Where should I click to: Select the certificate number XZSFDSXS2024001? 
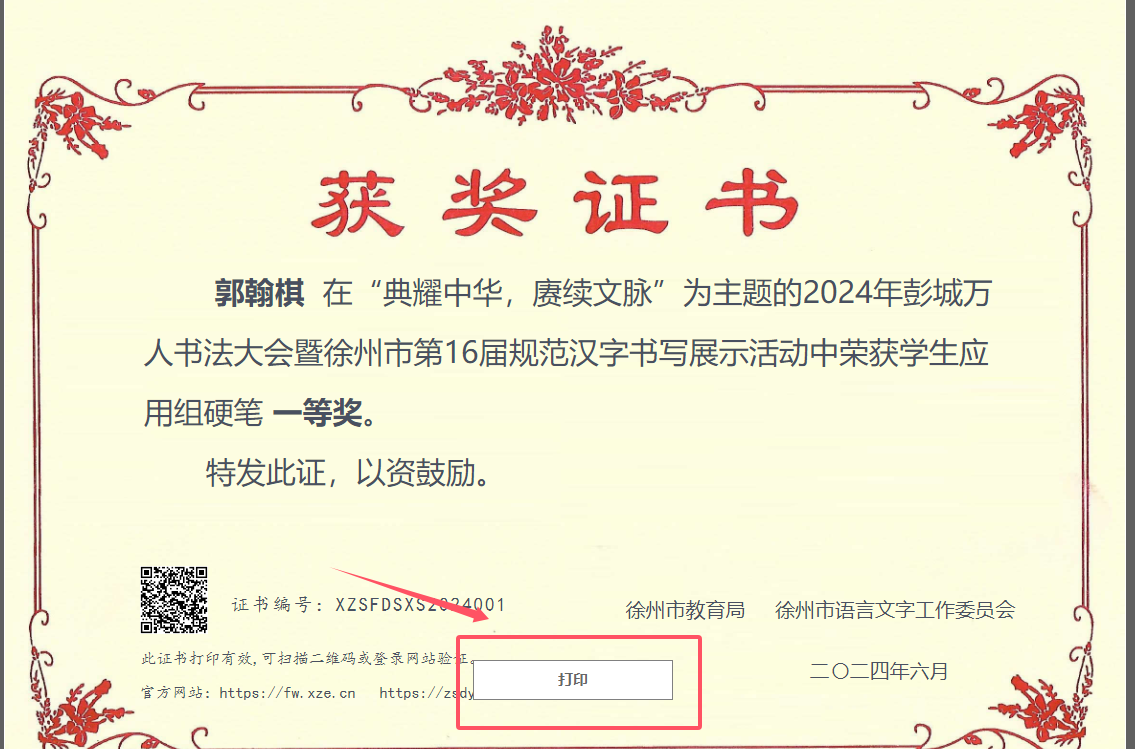tap(420, 605)
